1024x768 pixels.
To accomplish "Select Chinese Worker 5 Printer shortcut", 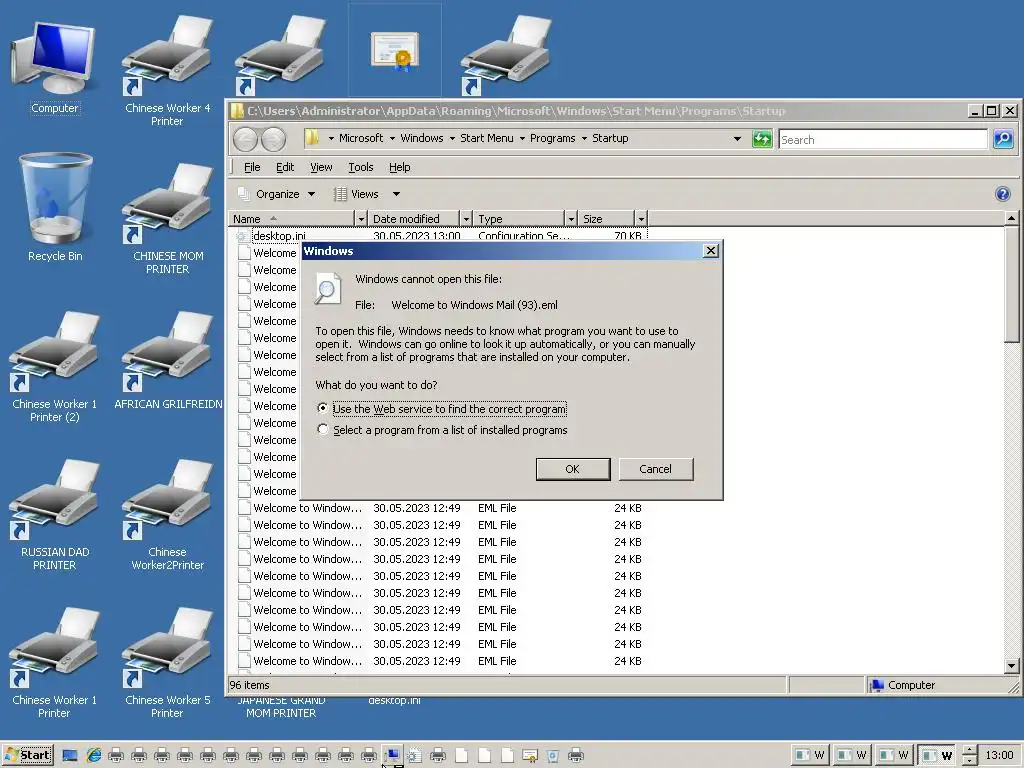I will point(167,663).
